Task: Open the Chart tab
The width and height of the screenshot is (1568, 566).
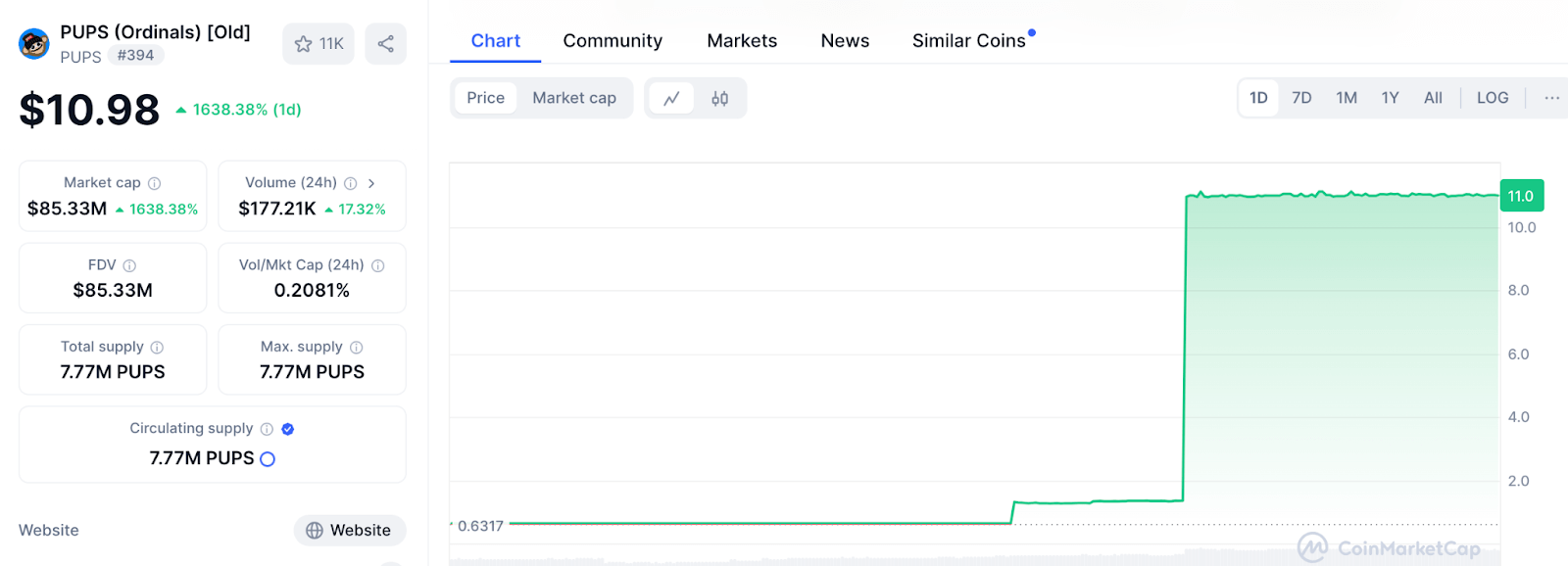Action: click(496, 41)
